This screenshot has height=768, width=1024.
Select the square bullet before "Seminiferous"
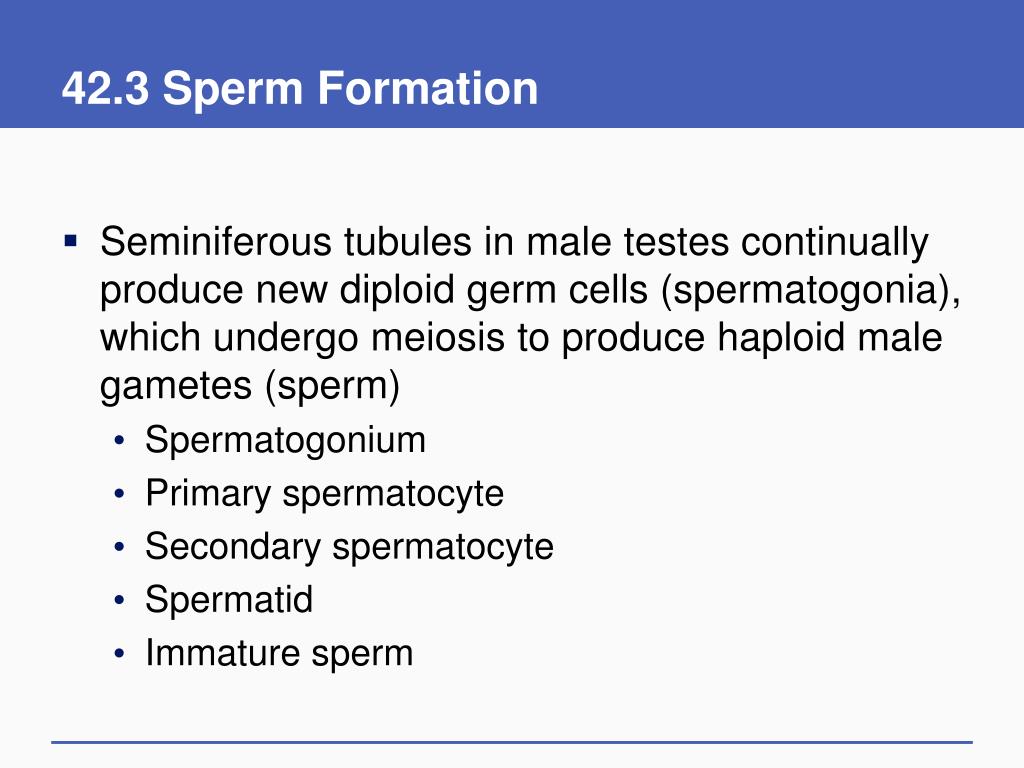coord(71,242)
